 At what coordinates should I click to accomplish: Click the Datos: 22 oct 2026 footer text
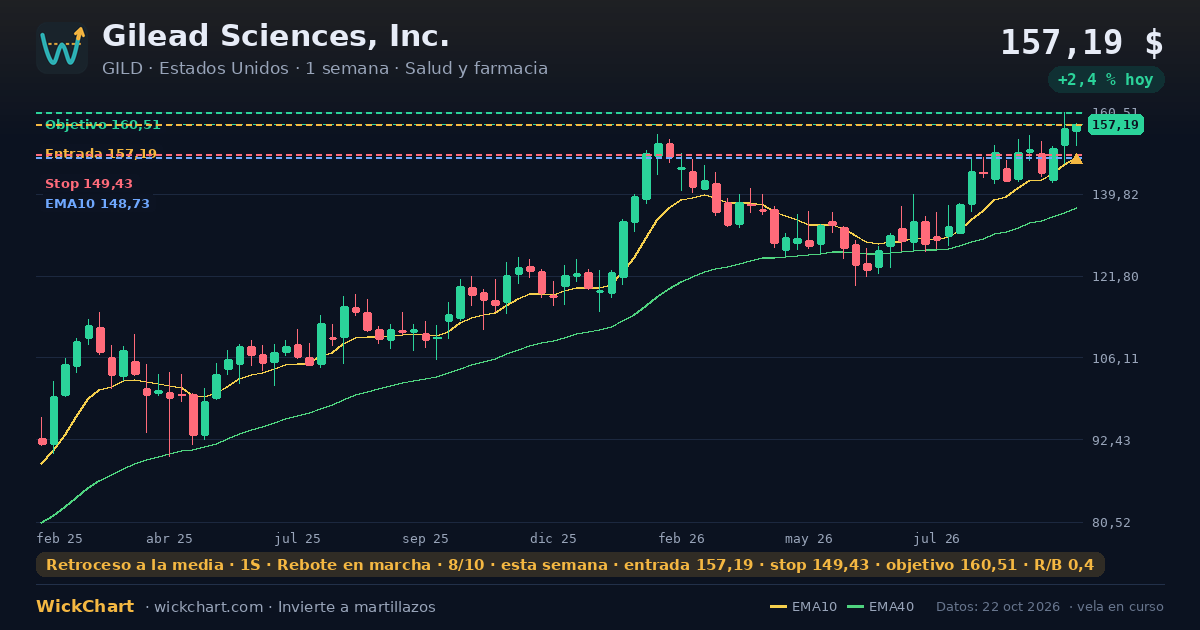[999, 607]
